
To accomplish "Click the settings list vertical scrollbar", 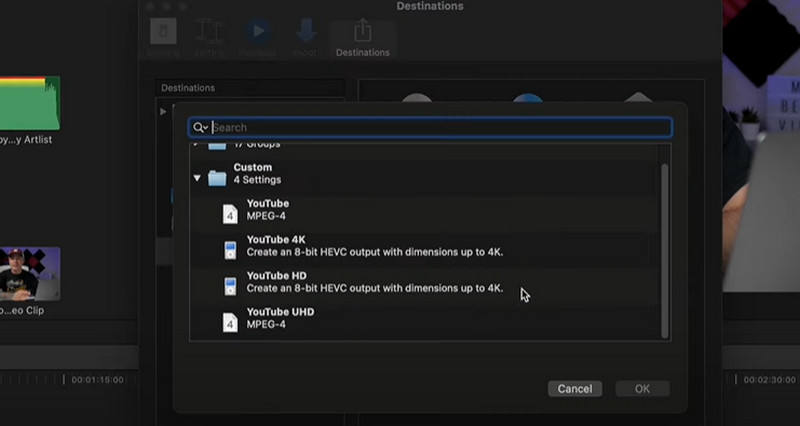I will 664,250.
